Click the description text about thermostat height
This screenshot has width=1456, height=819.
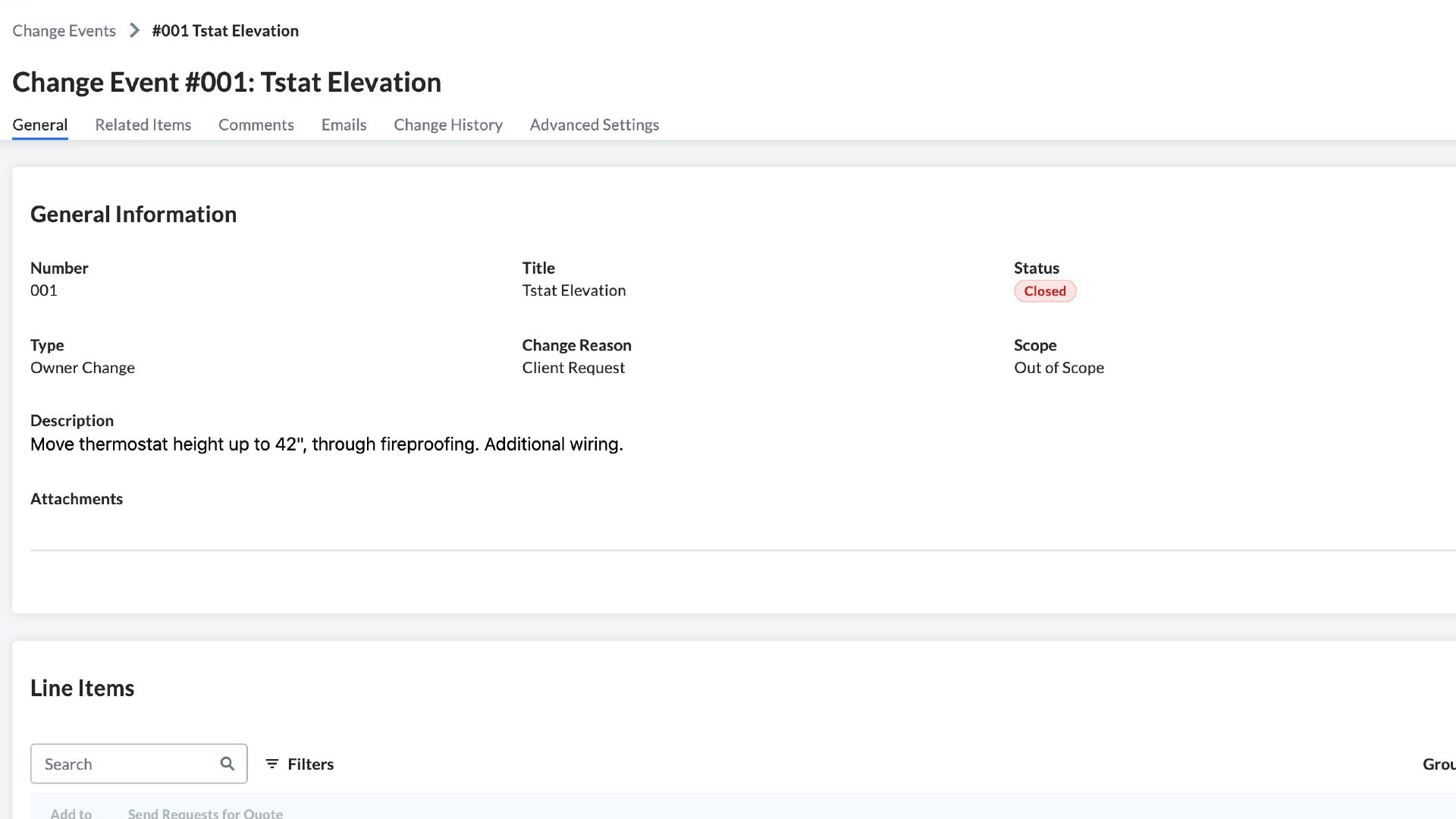[326, 444]
